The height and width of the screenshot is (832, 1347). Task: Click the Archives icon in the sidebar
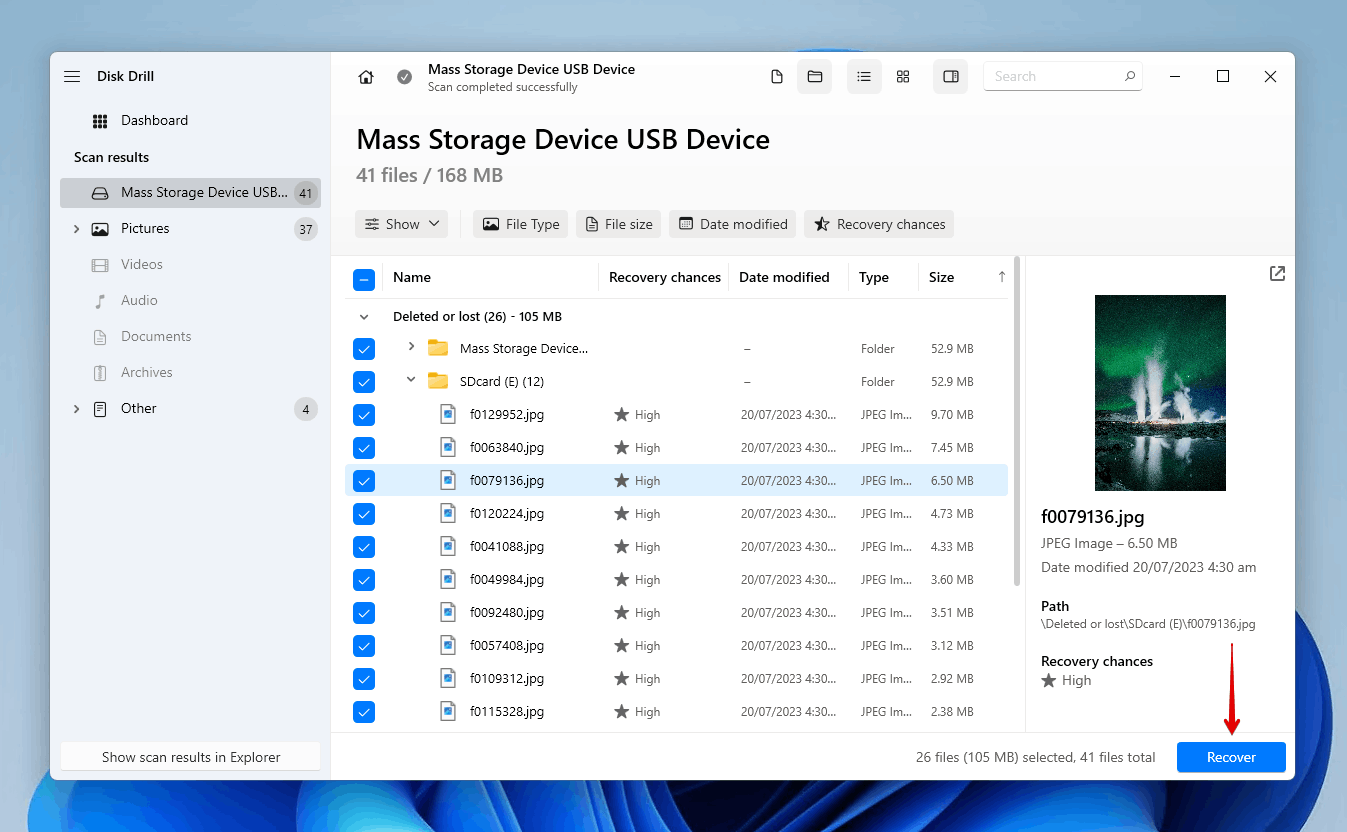100,373
